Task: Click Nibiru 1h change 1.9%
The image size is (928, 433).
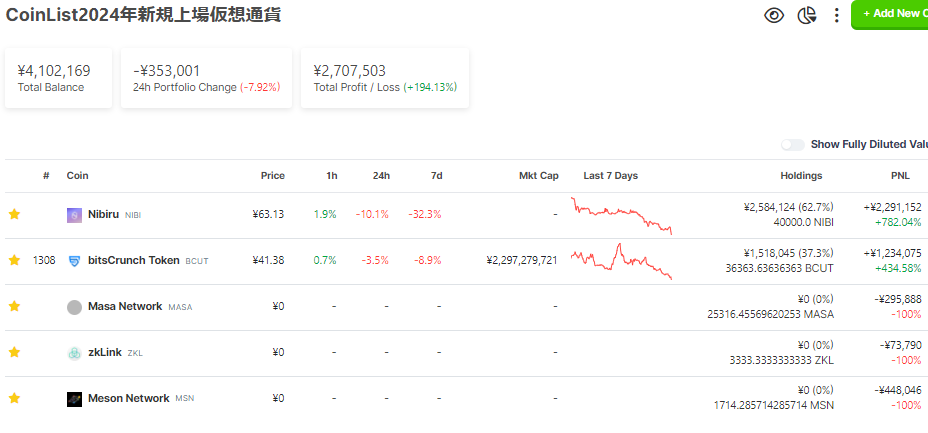Action: [325, 214]
